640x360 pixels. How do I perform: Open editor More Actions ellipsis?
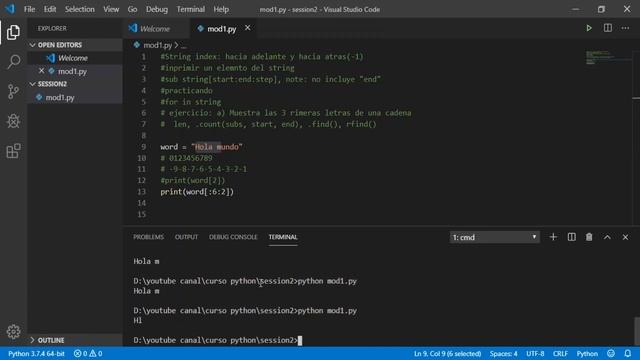click(625, 28)
